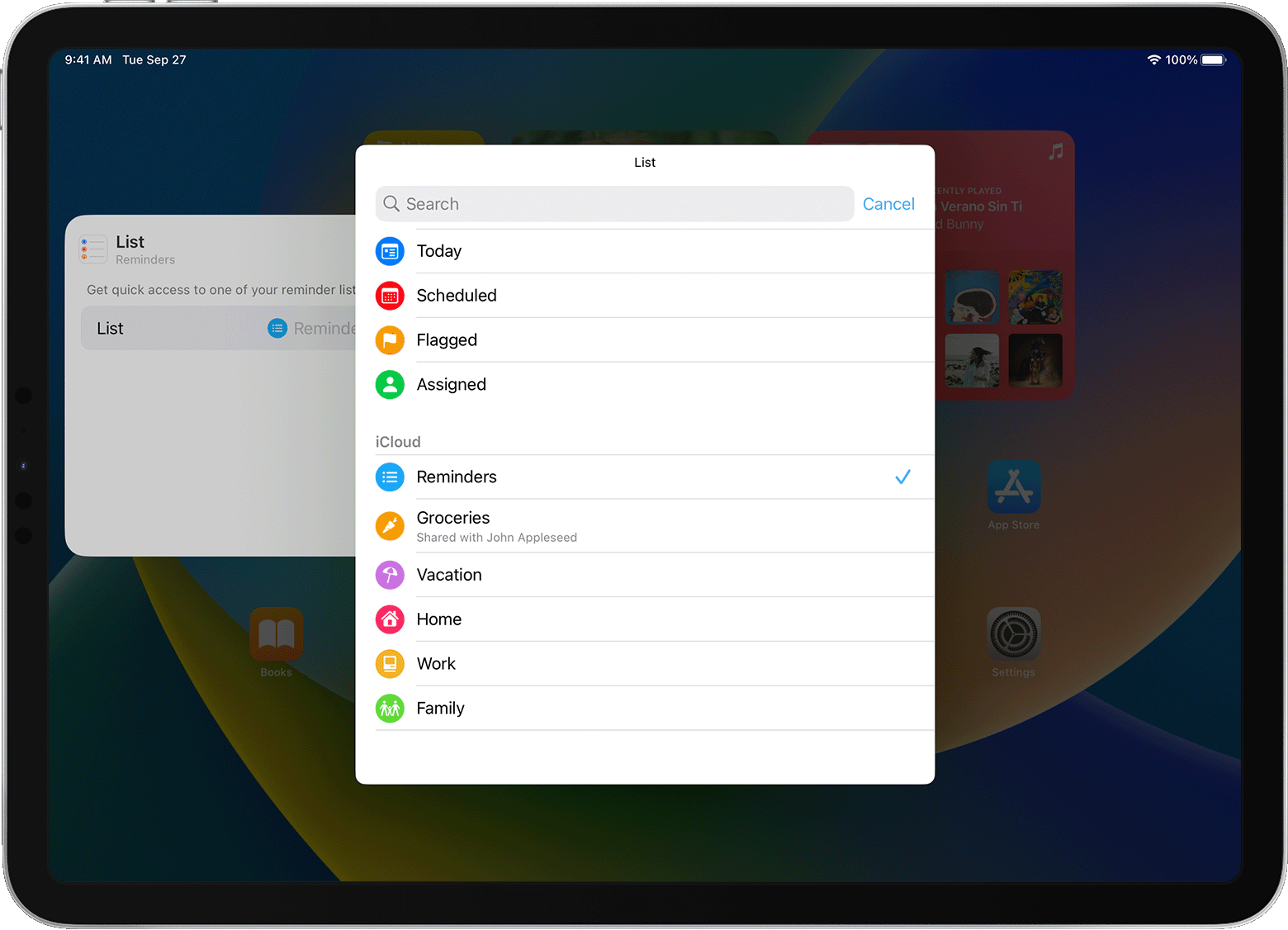Image resolution: width=1288 pixels, height=930 pixels.
Task: Cancel the list selection
Action: (888, 204)
